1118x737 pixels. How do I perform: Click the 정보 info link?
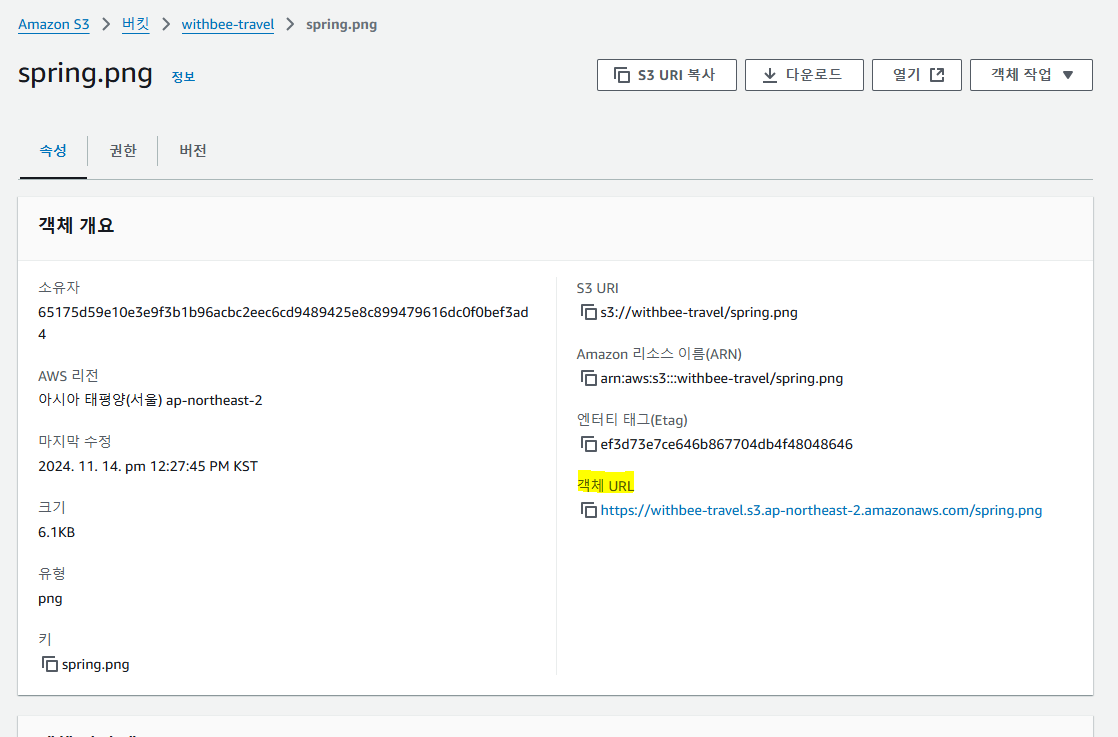tap(183, 76)
